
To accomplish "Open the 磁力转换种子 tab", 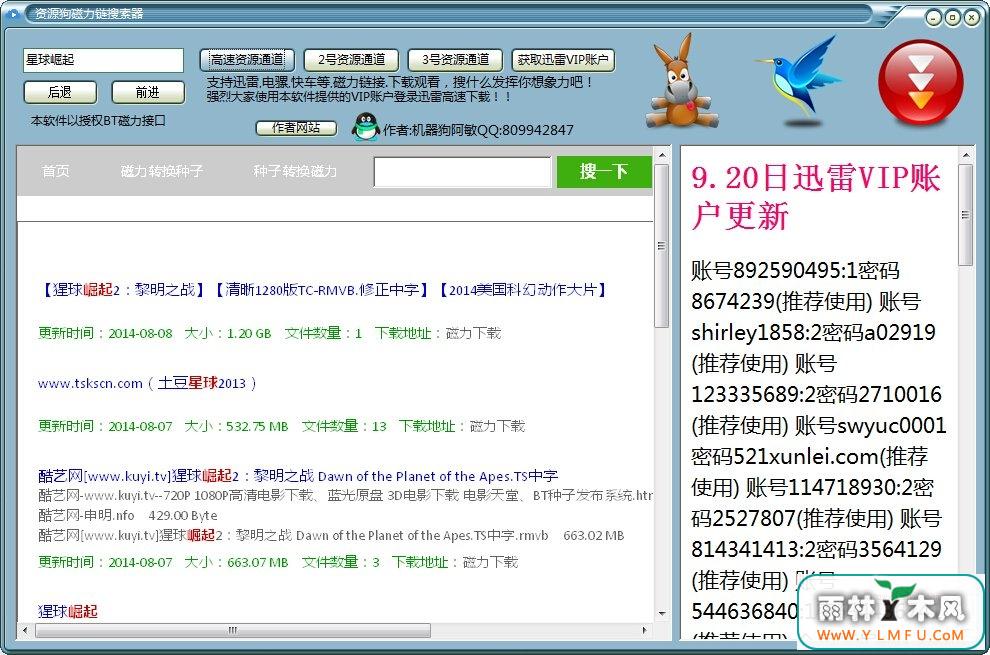I will (162, 171).
